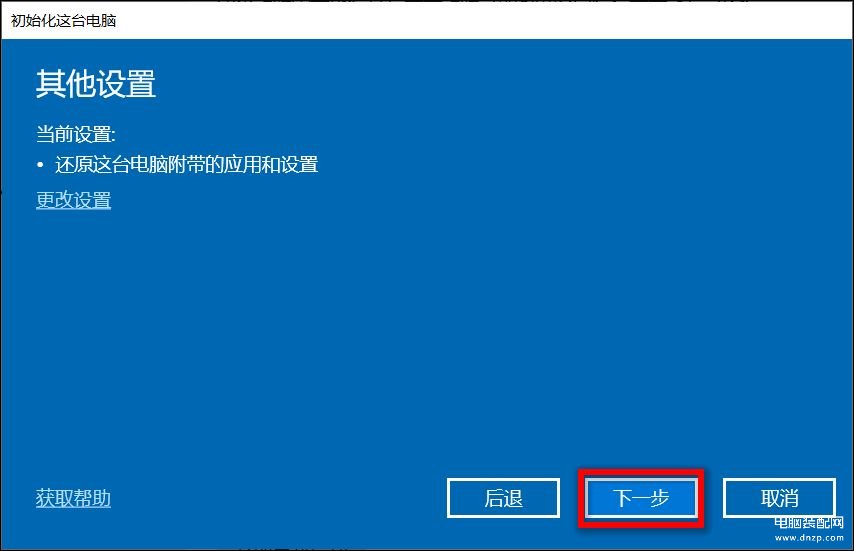Click the 电脑装配网 watermark logo
The height and width of the screenshot is (551, 854).
(x=809, y=523)
